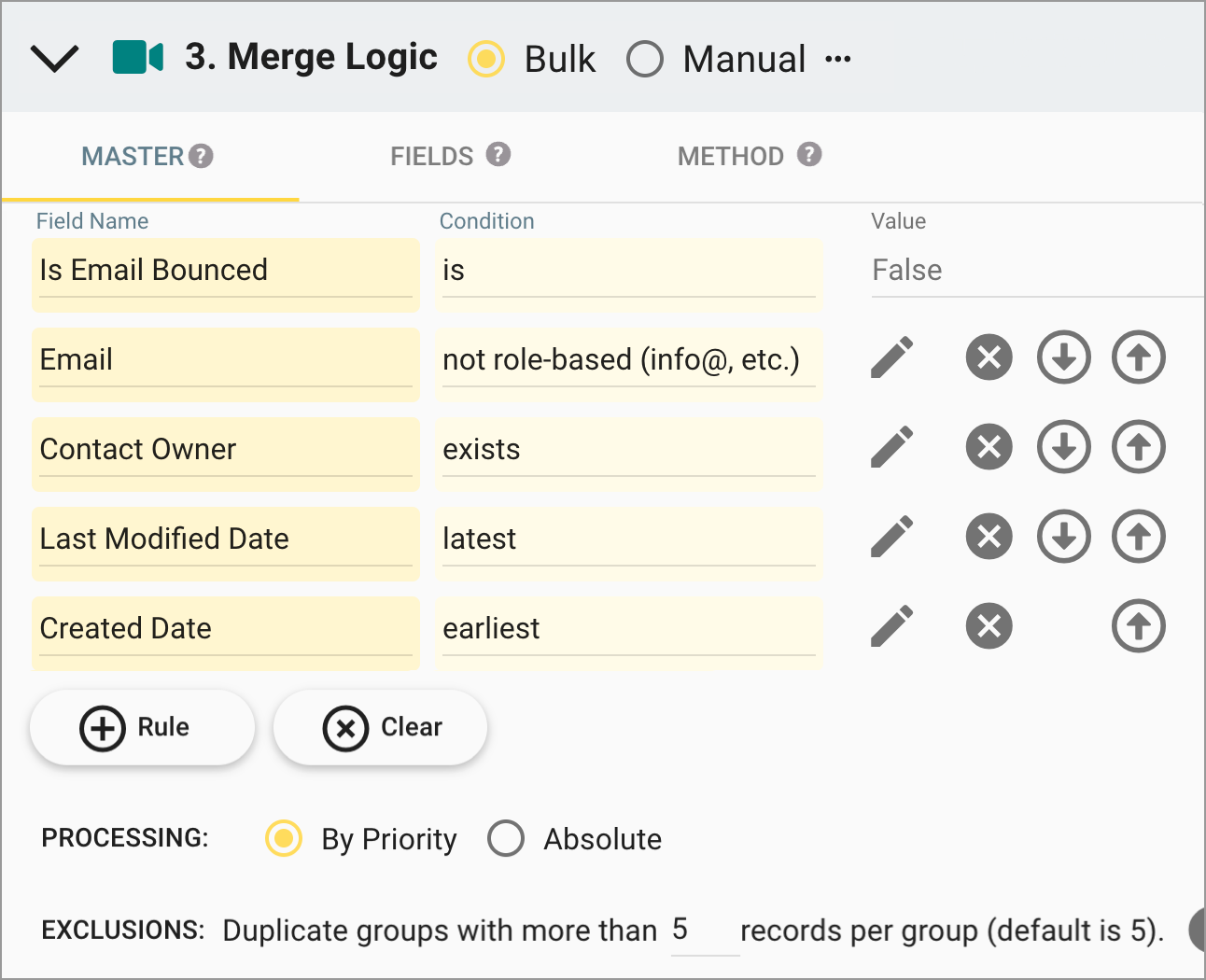
Task: Remove the Last Modified Date rule
Action: (x=989, y=537)
